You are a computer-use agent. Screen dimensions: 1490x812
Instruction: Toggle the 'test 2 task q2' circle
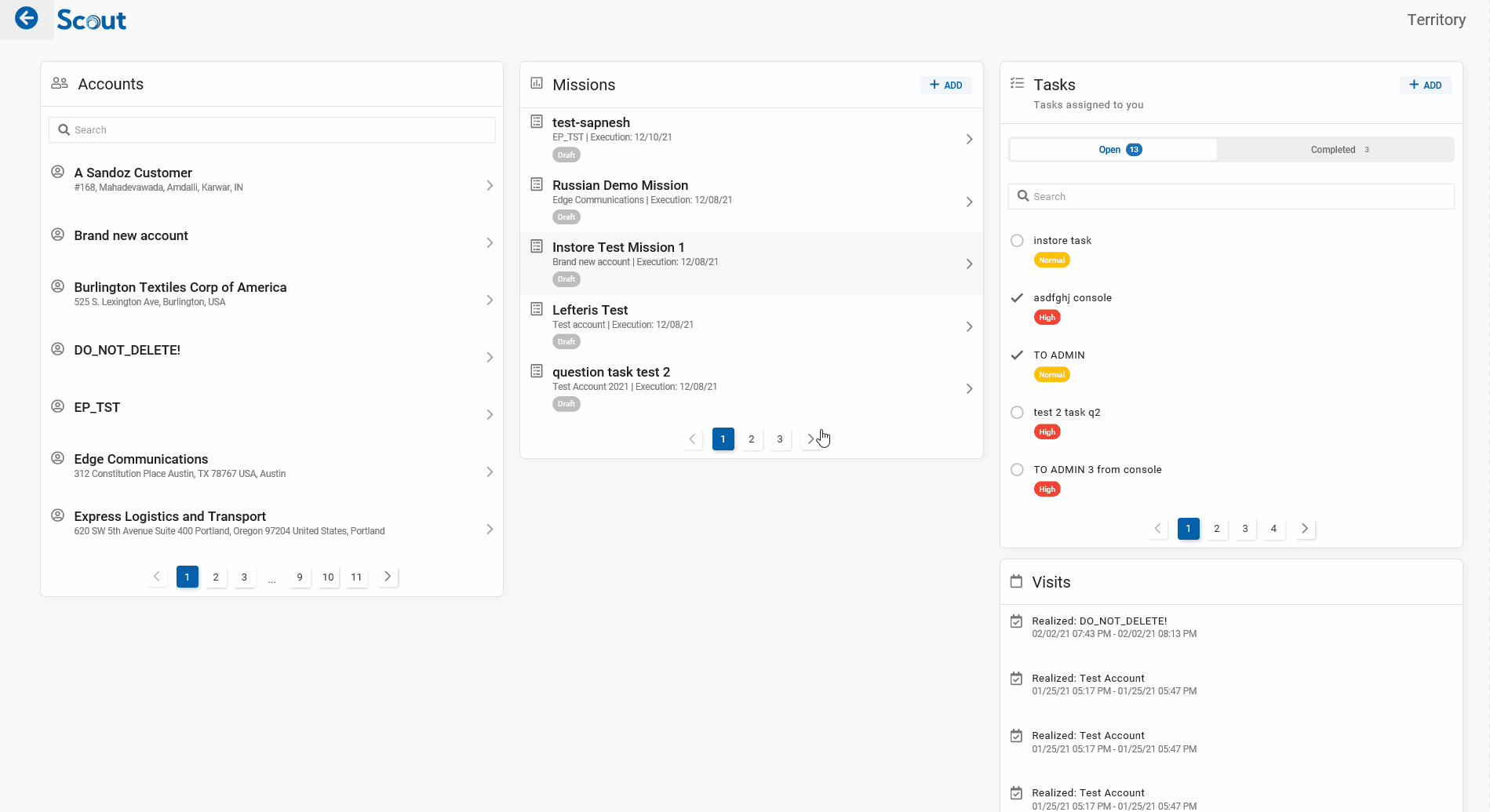(x=1017, y=413)
